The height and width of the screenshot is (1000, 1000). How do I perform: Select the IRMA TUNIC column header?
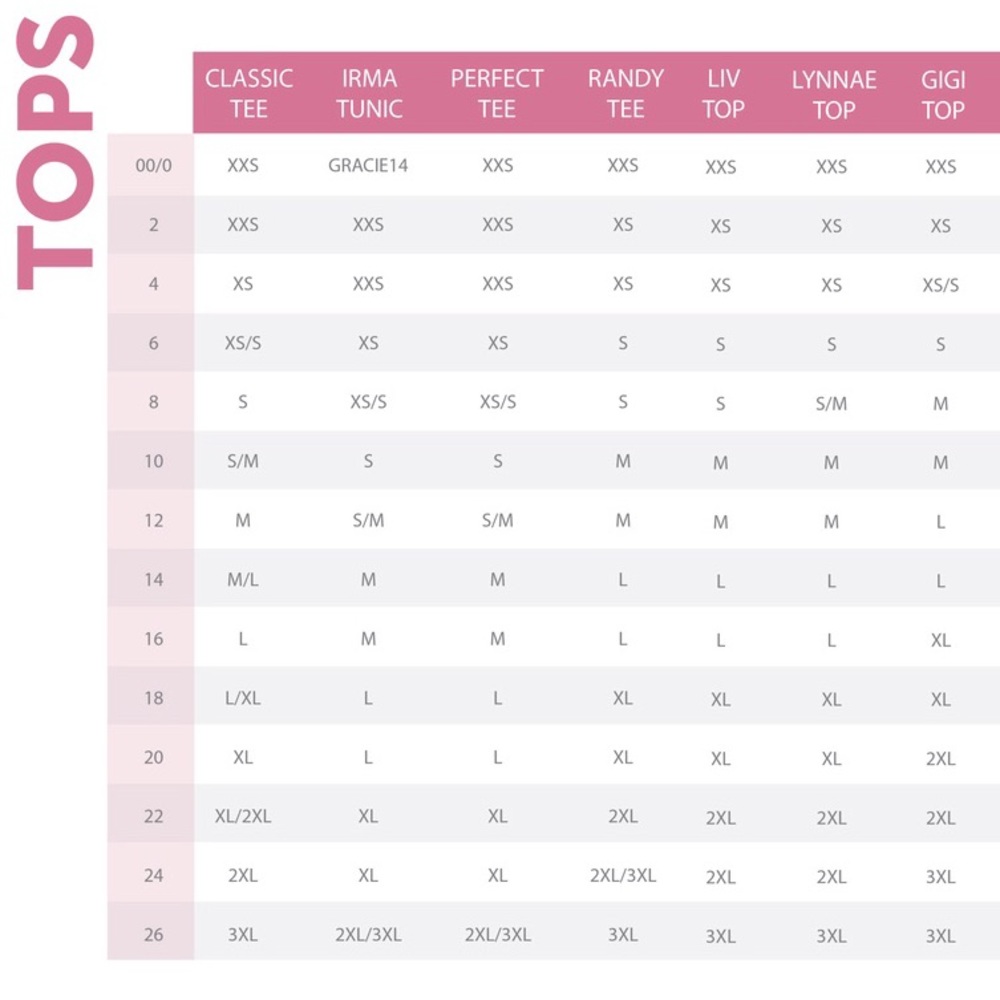point(369,93)
